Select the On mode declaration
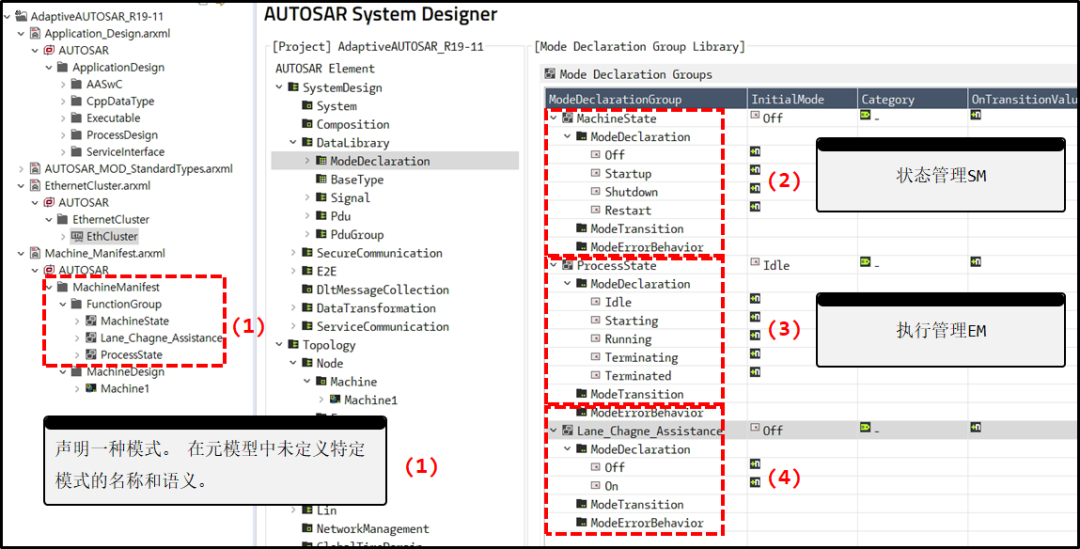The height and width of the screenshot is (549, 1080). [x=612, y=486]
